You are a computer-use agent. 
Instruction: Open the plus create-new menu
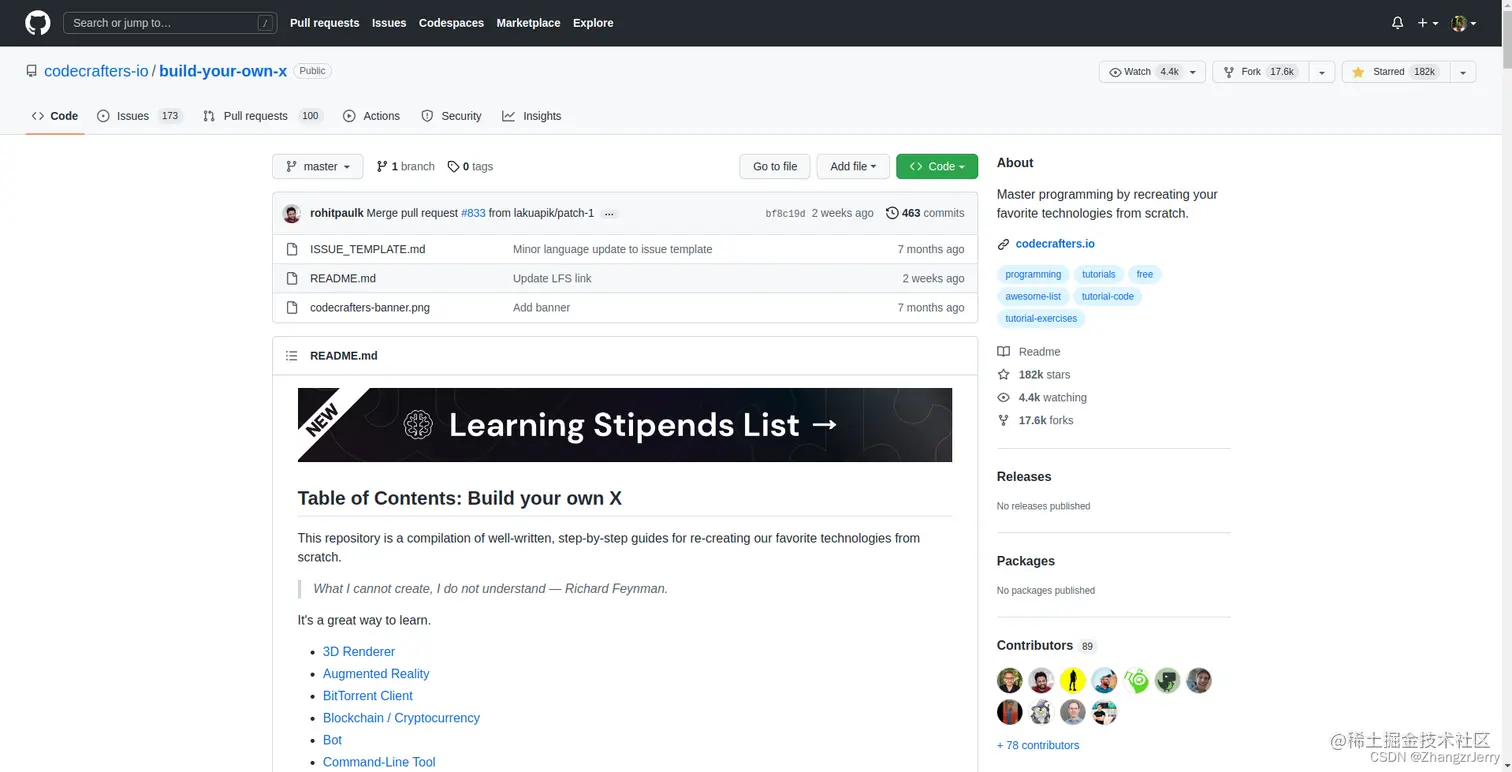[x=1427, y=23]
